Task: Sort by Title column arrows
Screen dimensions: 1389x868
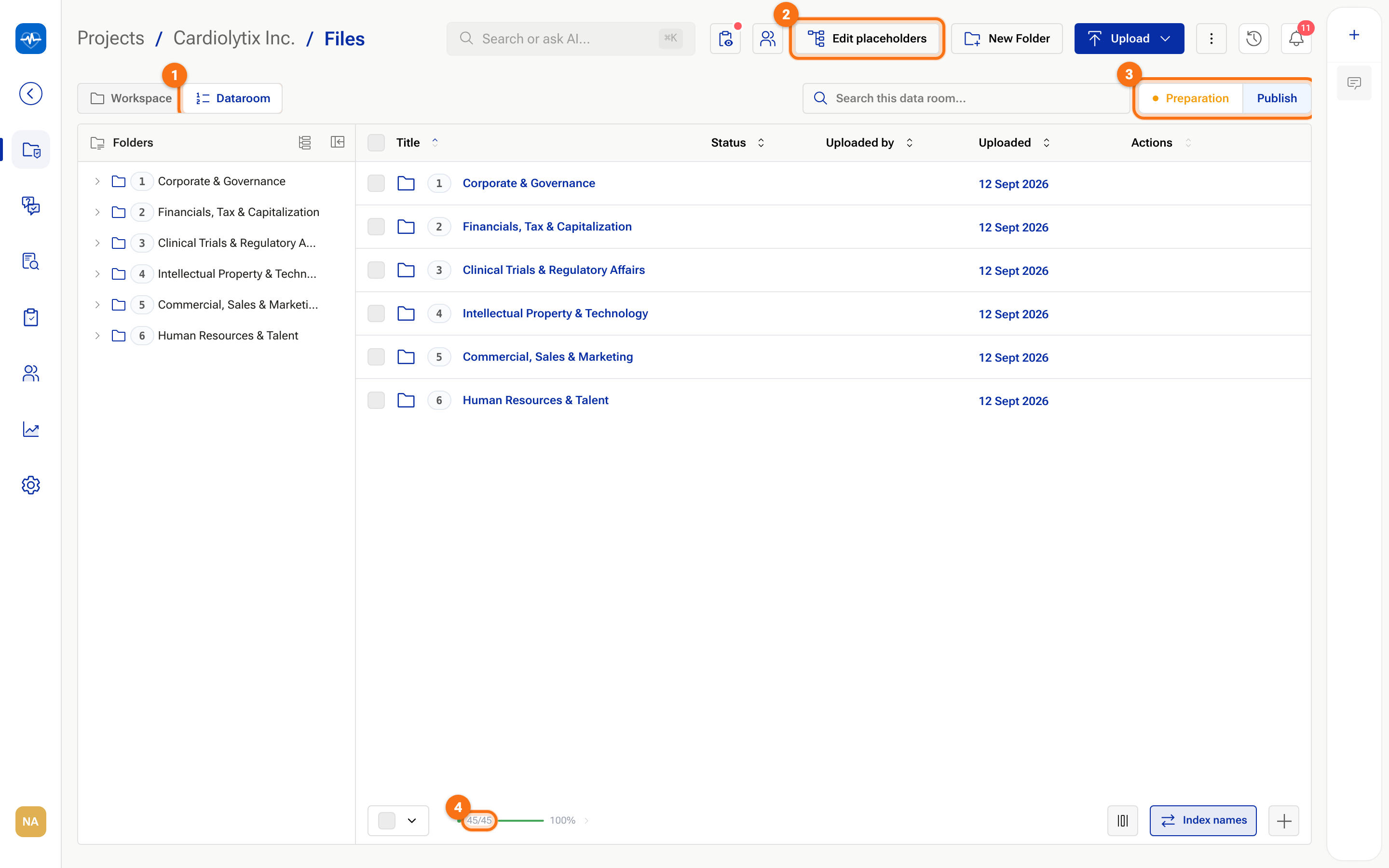Action: 435,142
